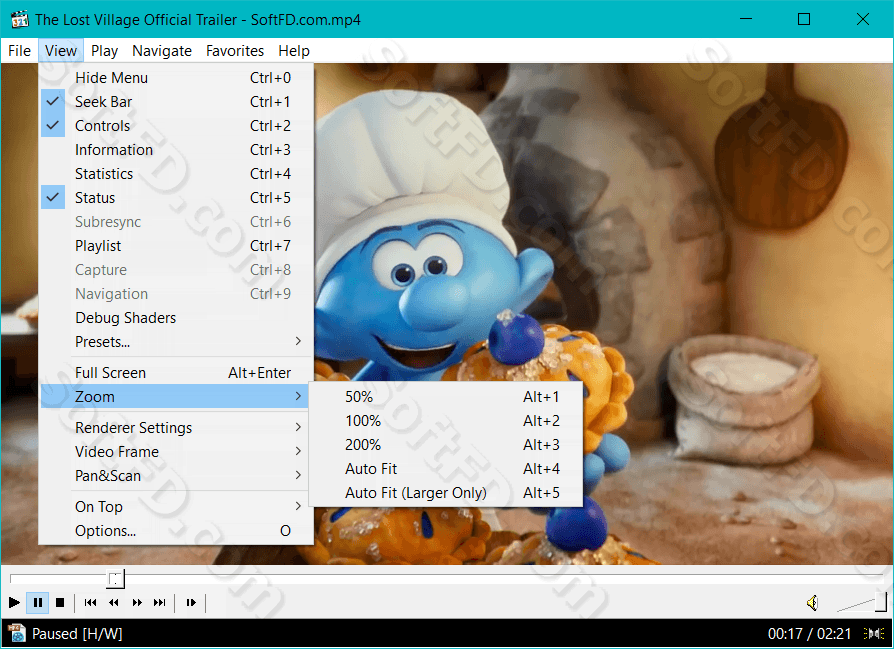Set zoom to 50%
Image resolution: width=894 pixels, height=649 pixels.
pyautogui.click(x=446, y=396)
